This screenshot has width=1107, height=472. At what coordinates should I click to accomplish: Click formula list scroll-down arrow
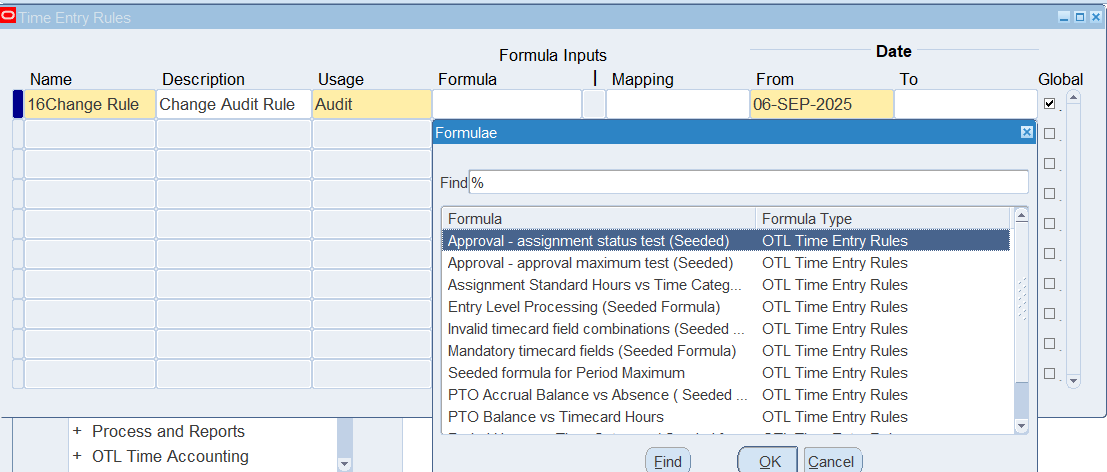(x=1021, y=425)
